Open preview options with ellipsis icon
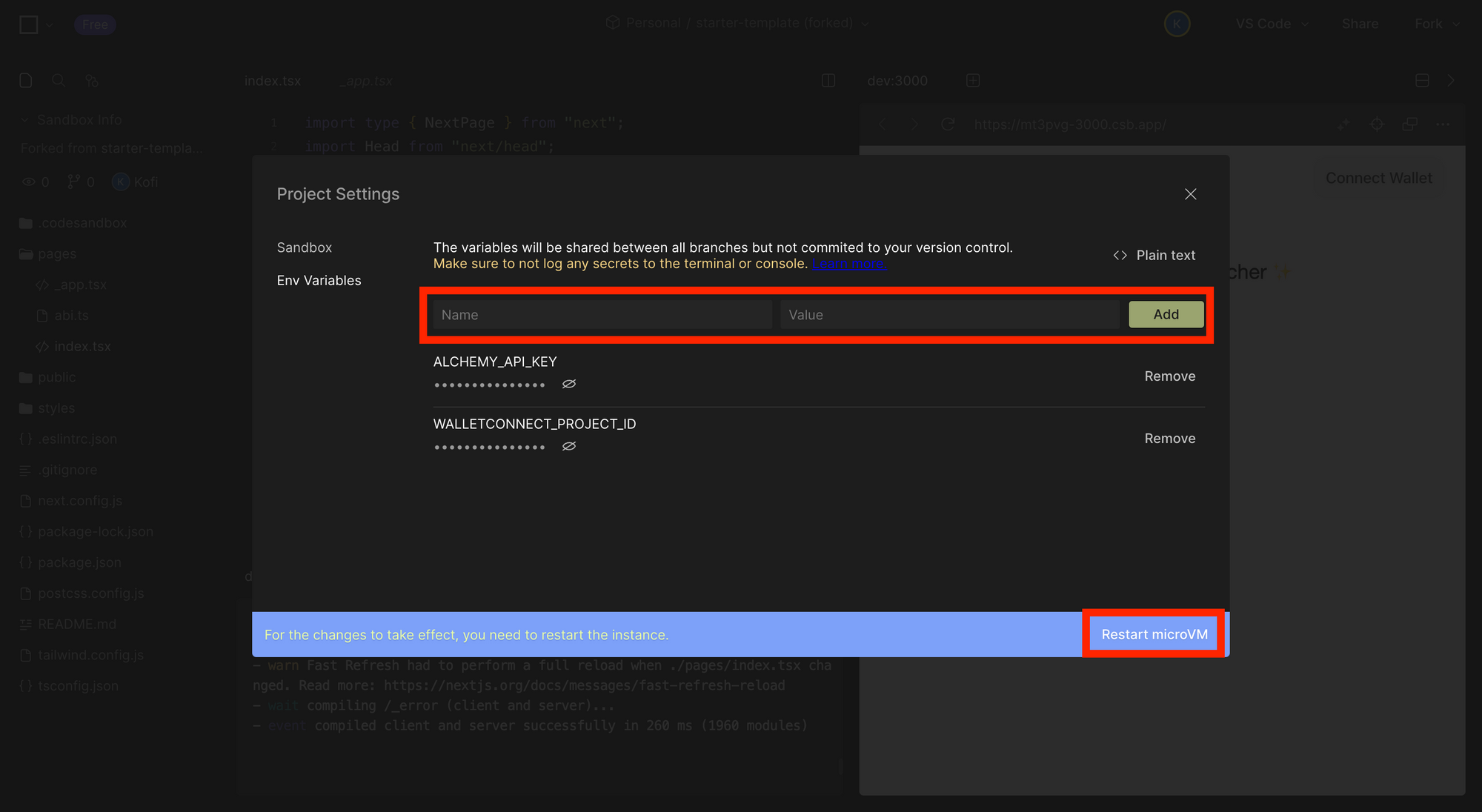1482x812 pixels. point(1443,124)
